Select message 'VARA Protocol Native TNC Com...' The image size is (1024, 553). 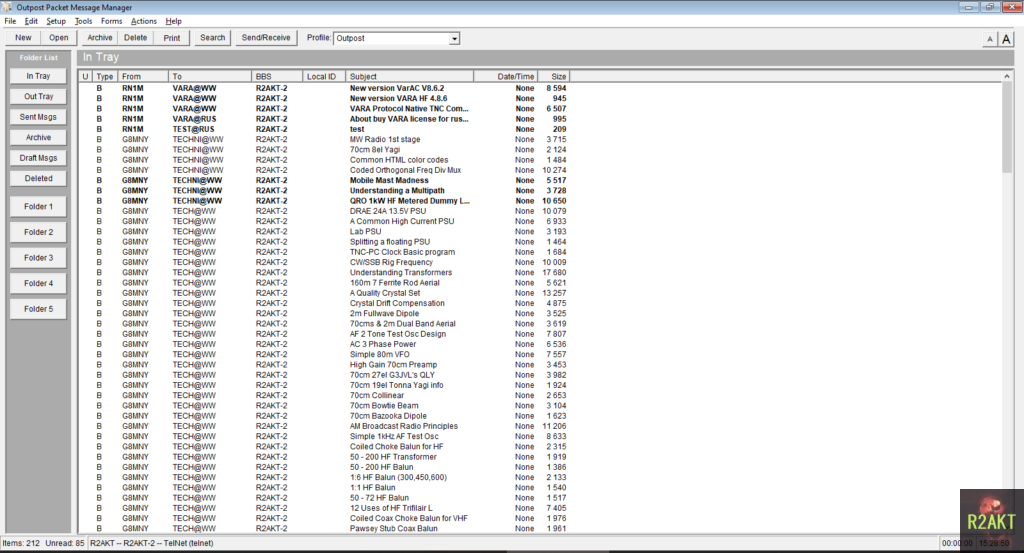(325, 109)
